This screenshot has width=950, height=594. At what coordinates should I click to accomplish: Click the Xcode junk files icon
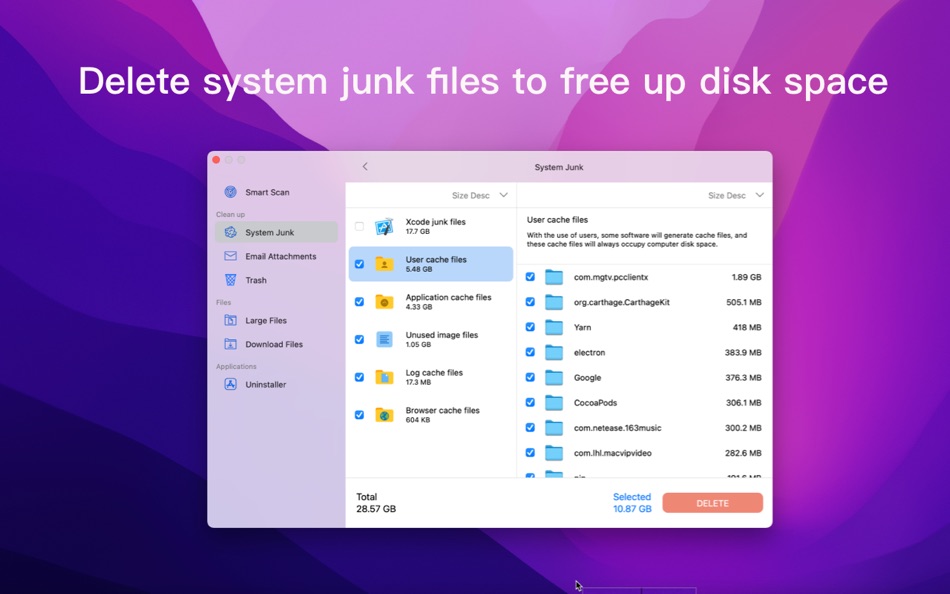[x=384, y=227]
